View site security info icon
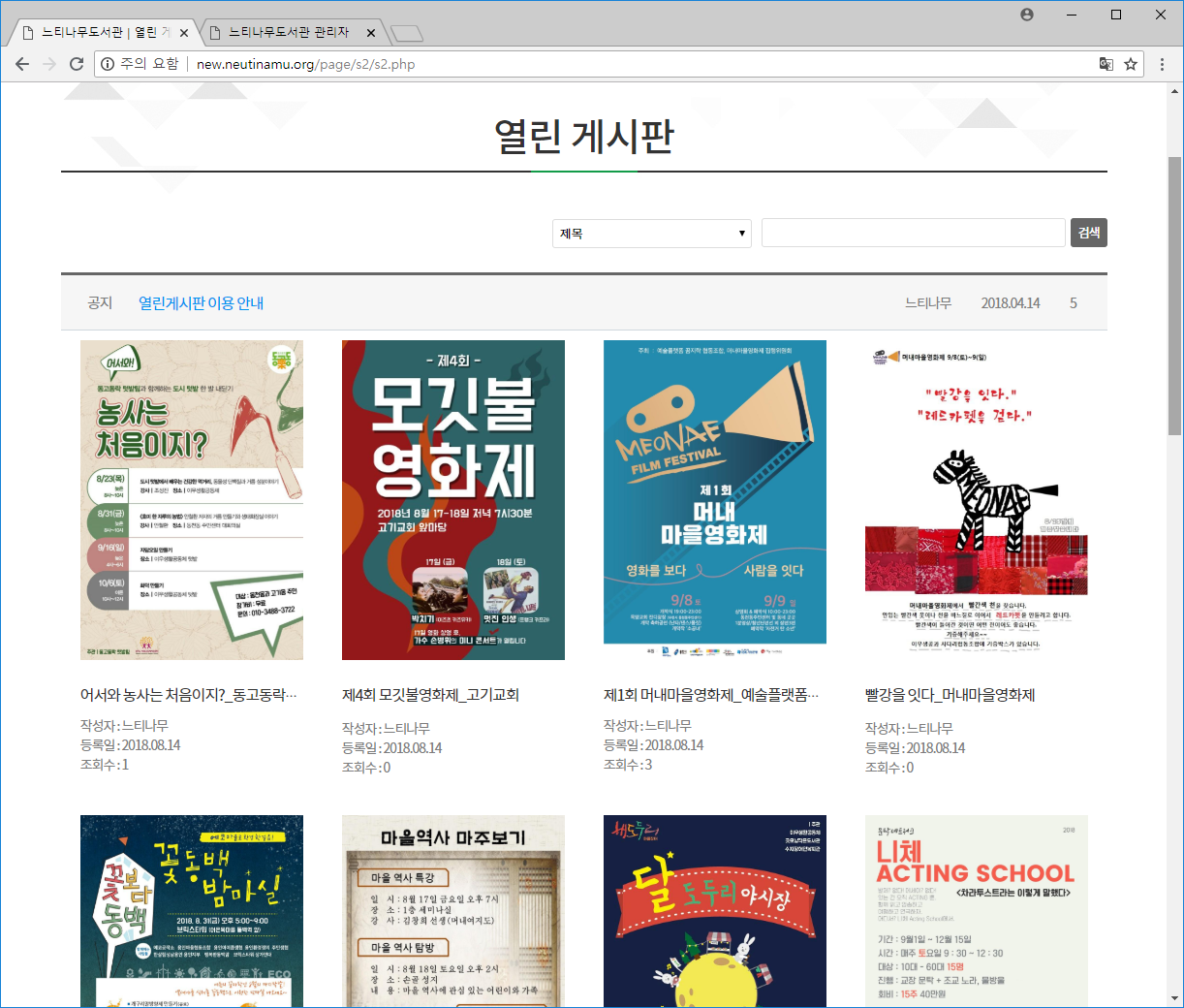The width and height of the screenshot is (1184, 1008). (108, 64)
